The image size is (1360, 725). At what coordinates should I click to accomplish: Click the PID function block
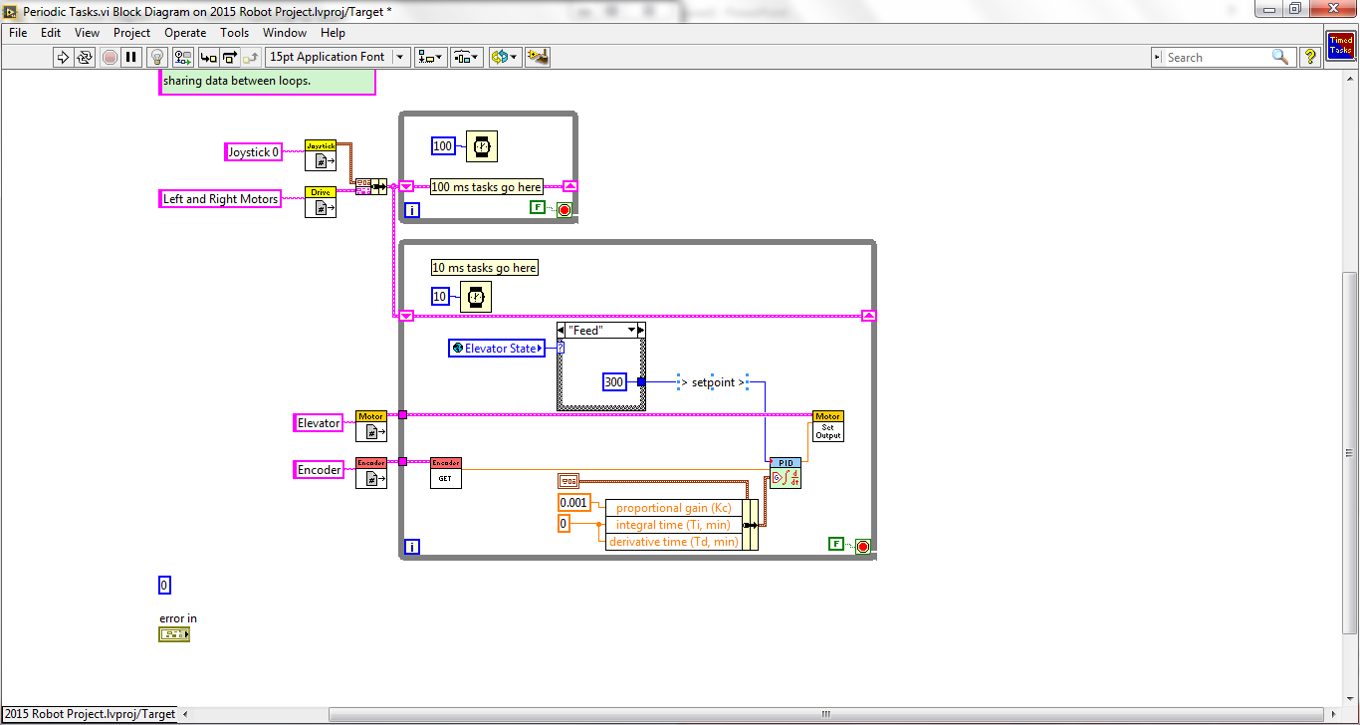[x=785, y=473]
